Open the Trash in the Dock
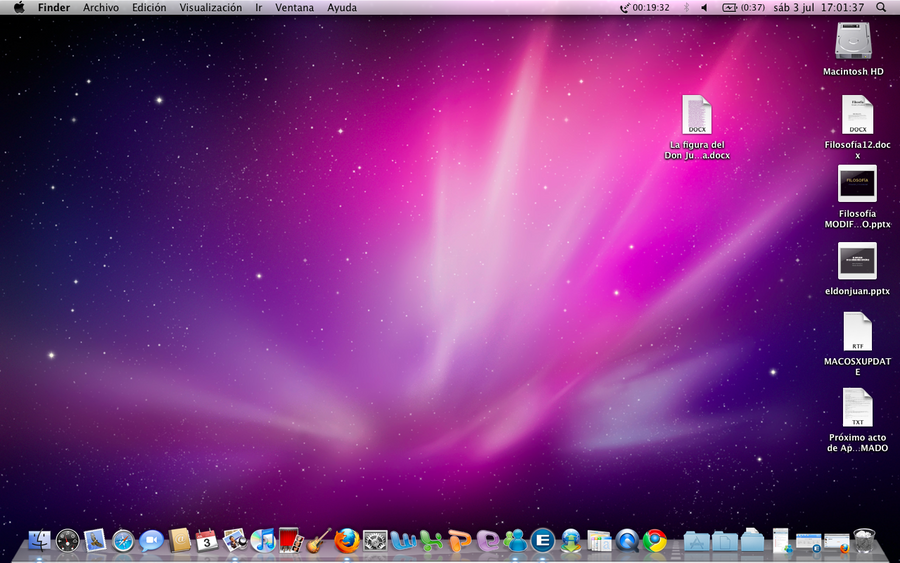Screen dimensions: 900x563 click(864, 541)
